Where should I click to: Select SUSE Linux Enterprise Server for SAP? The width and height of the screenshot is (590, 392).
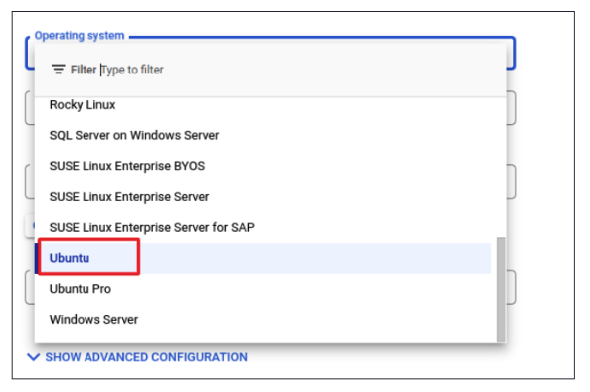(263, 228)
